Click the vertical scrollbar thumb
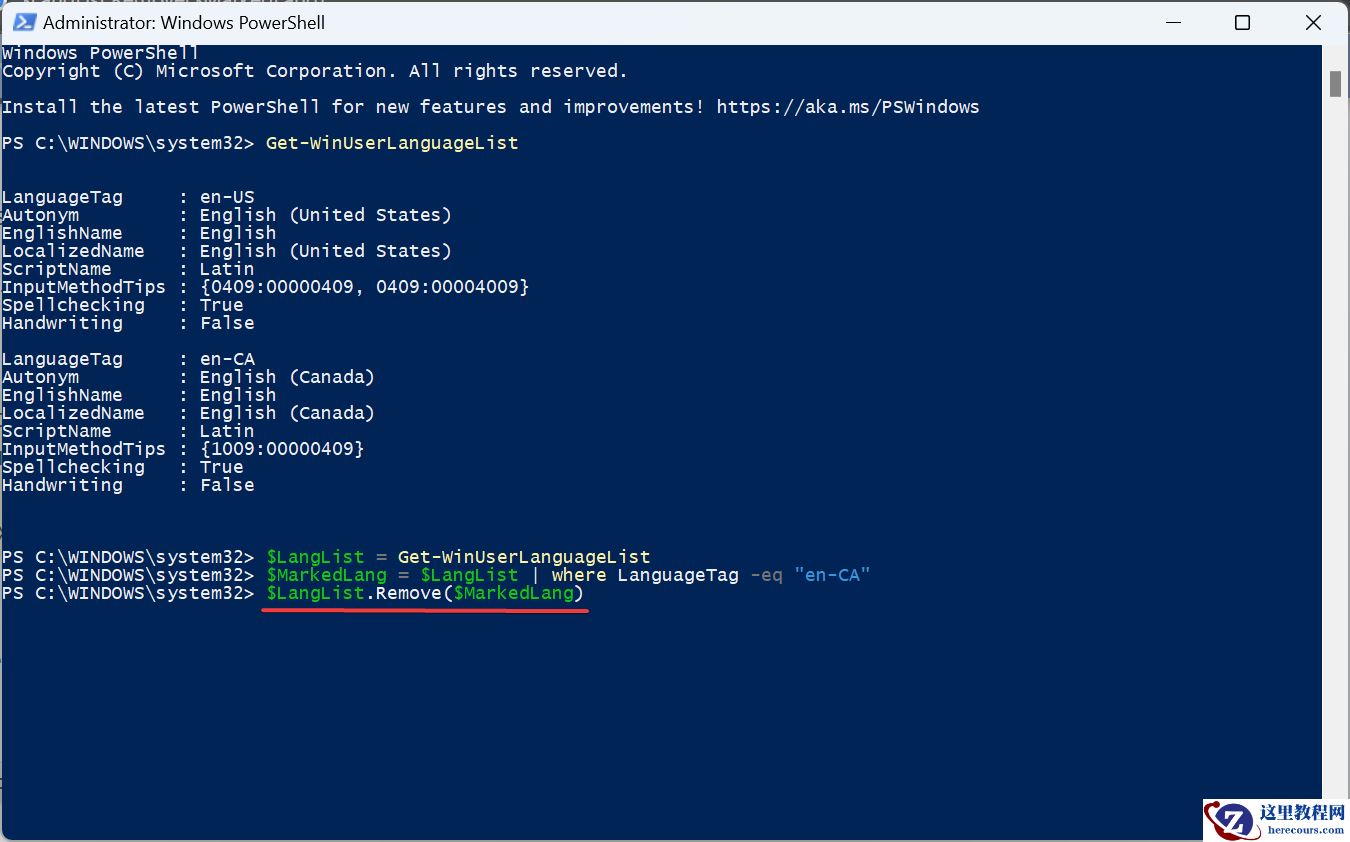The height and width of the screenshot is (842, 1350). [x=1335, y=84]
